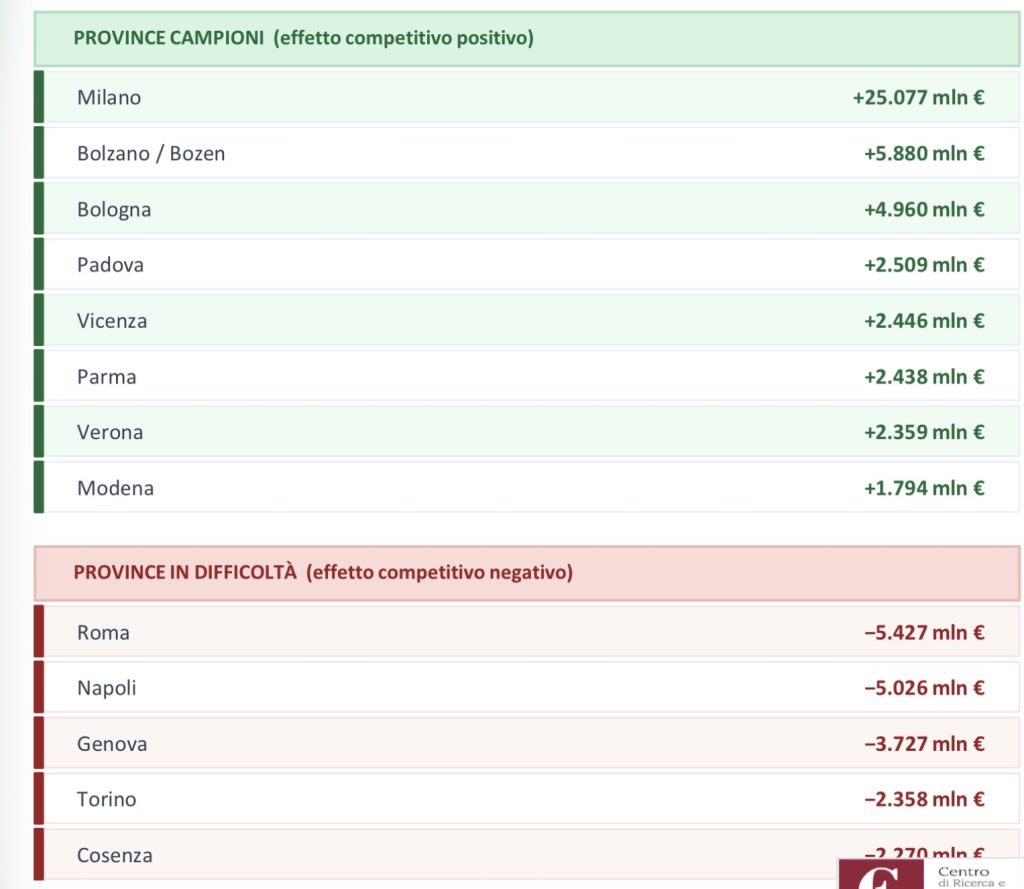Click the −2.358 mln € Torino value

[x=923, y=799]
